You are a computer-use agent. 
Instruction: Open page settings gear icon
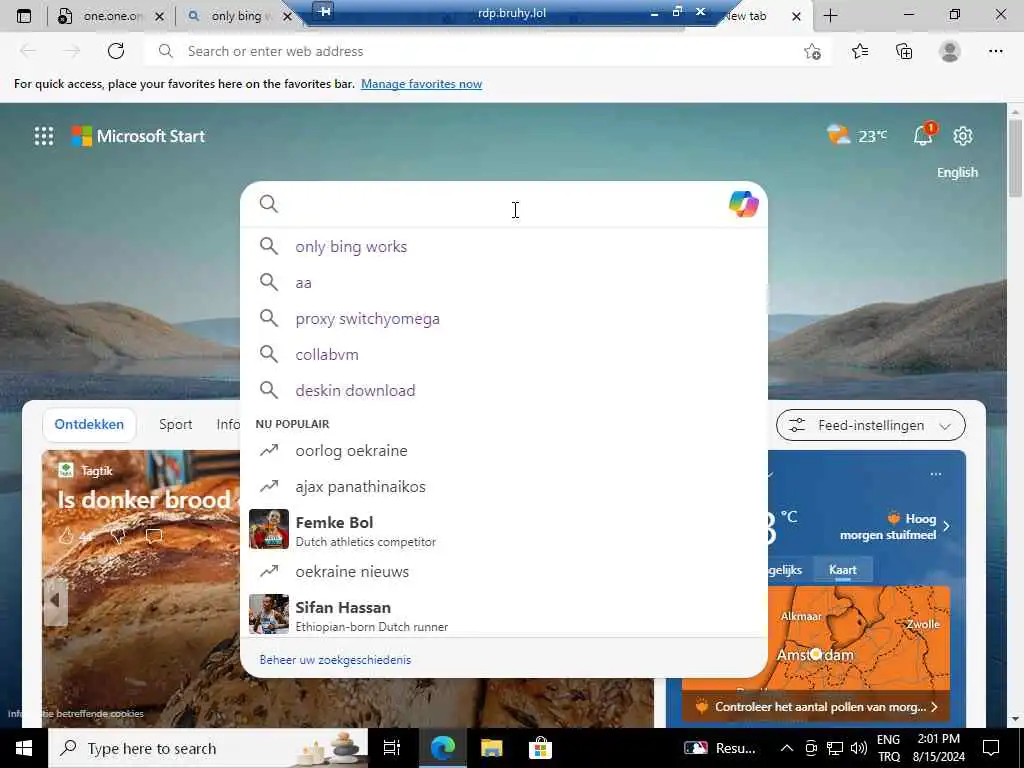tap(963, 136)
